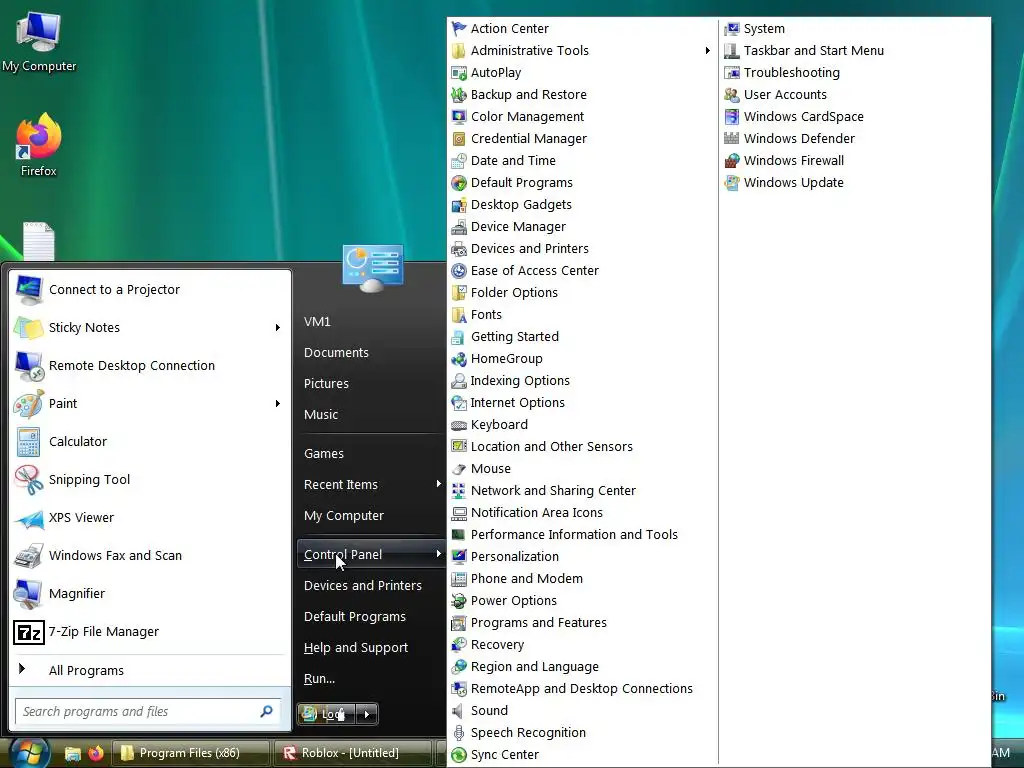Switch to Roblox - [Untitled] taskbar window
This screenshot has height=768, width=1024.
(x=352, y=753)
